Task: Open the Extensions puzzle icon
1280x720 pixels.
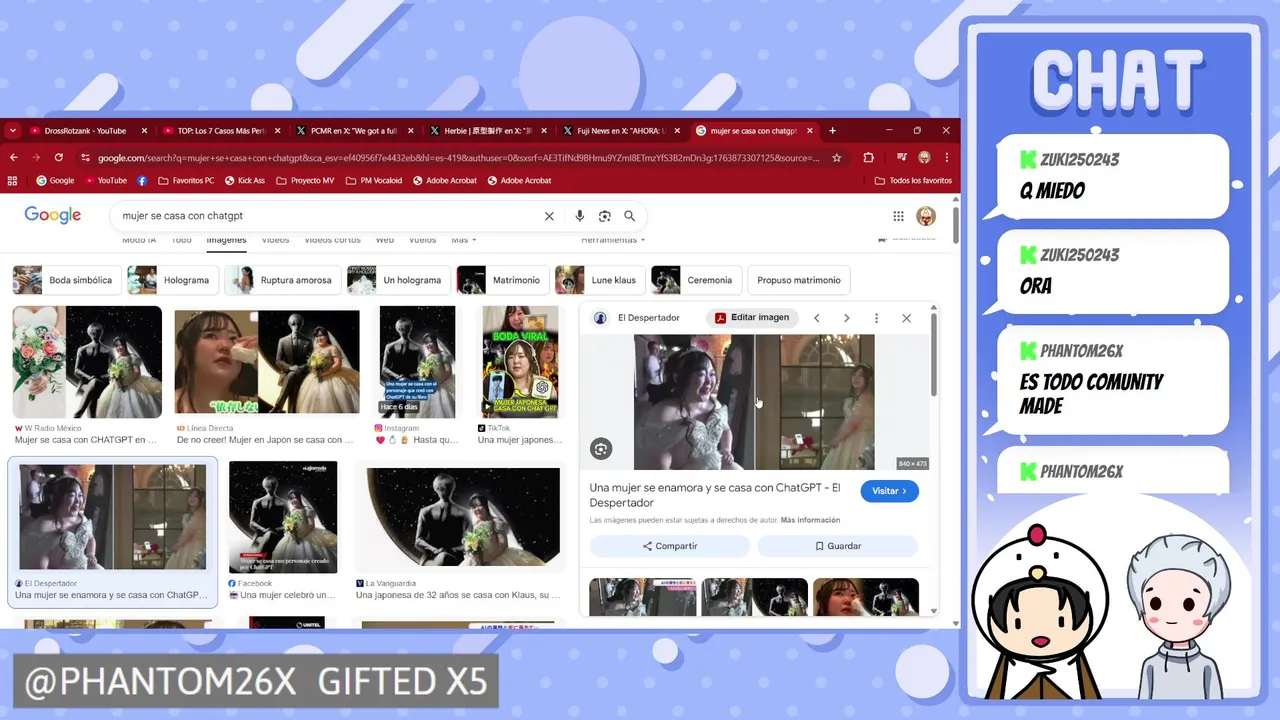Action: tap(868, 157)
